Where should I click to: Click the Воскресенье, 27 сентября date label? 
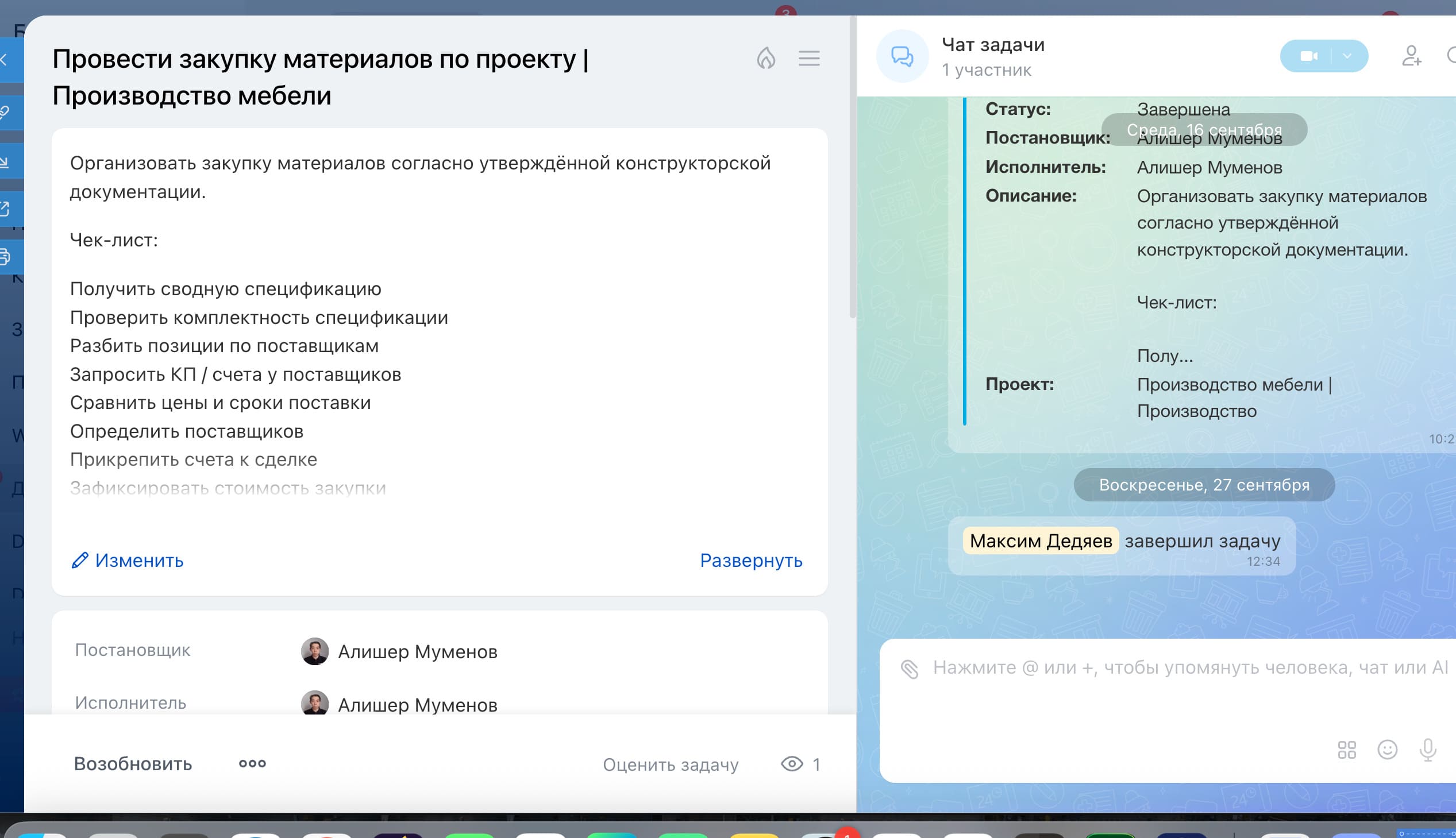tap(1204, 485)
